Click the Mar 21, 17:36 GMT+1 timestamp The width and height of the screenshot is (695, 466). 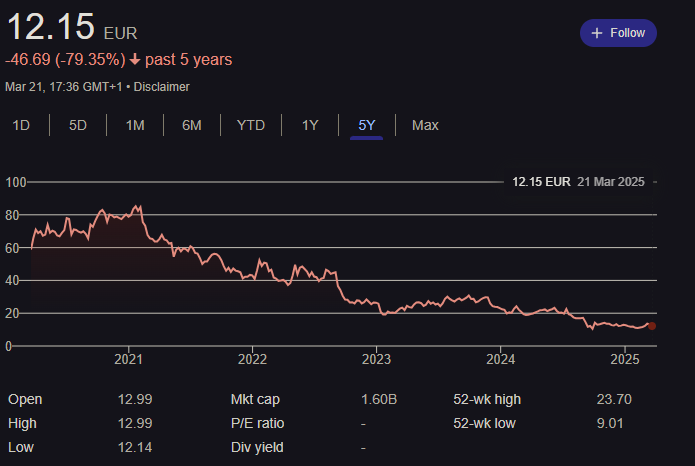click(x=63, y=87)
